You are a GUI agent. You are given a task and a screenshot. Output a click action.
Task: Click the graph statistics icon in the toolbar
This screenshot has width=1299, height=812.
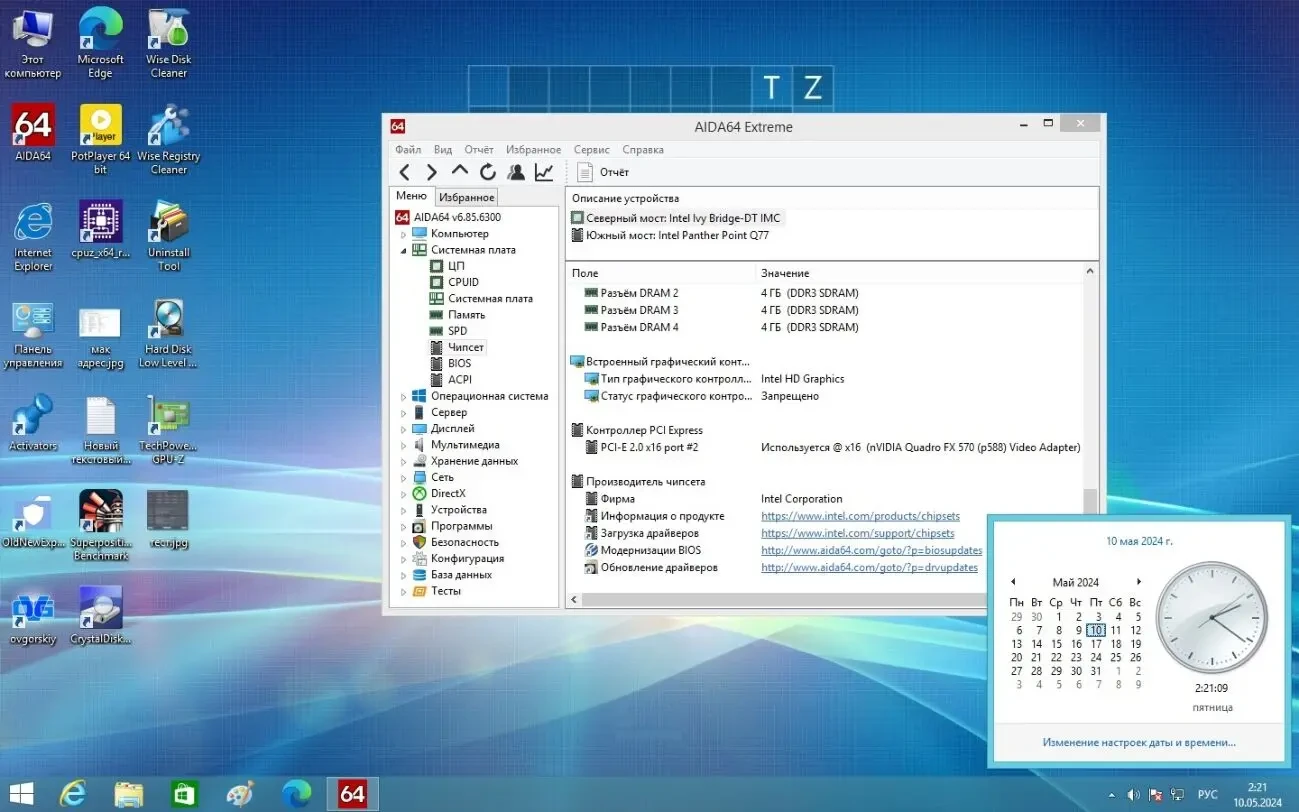pos(543,171)
